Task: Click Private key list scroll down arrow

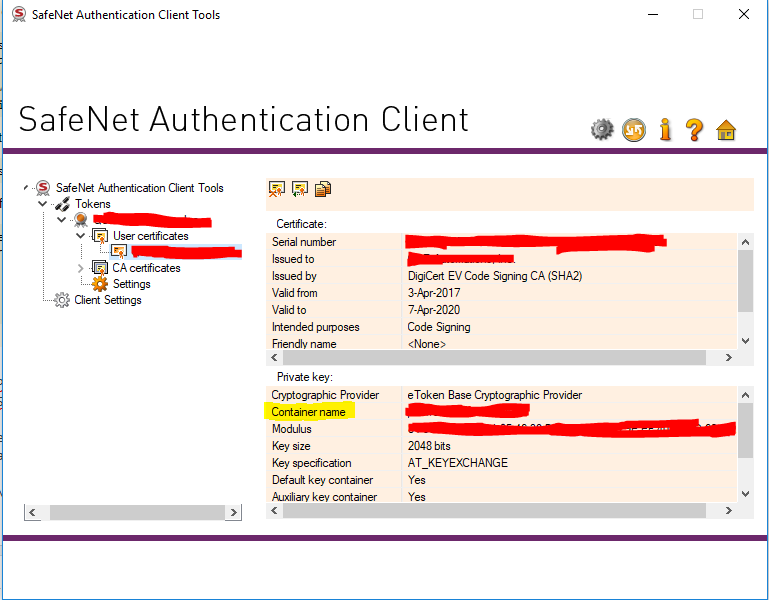Action: [x=745, y=494]
